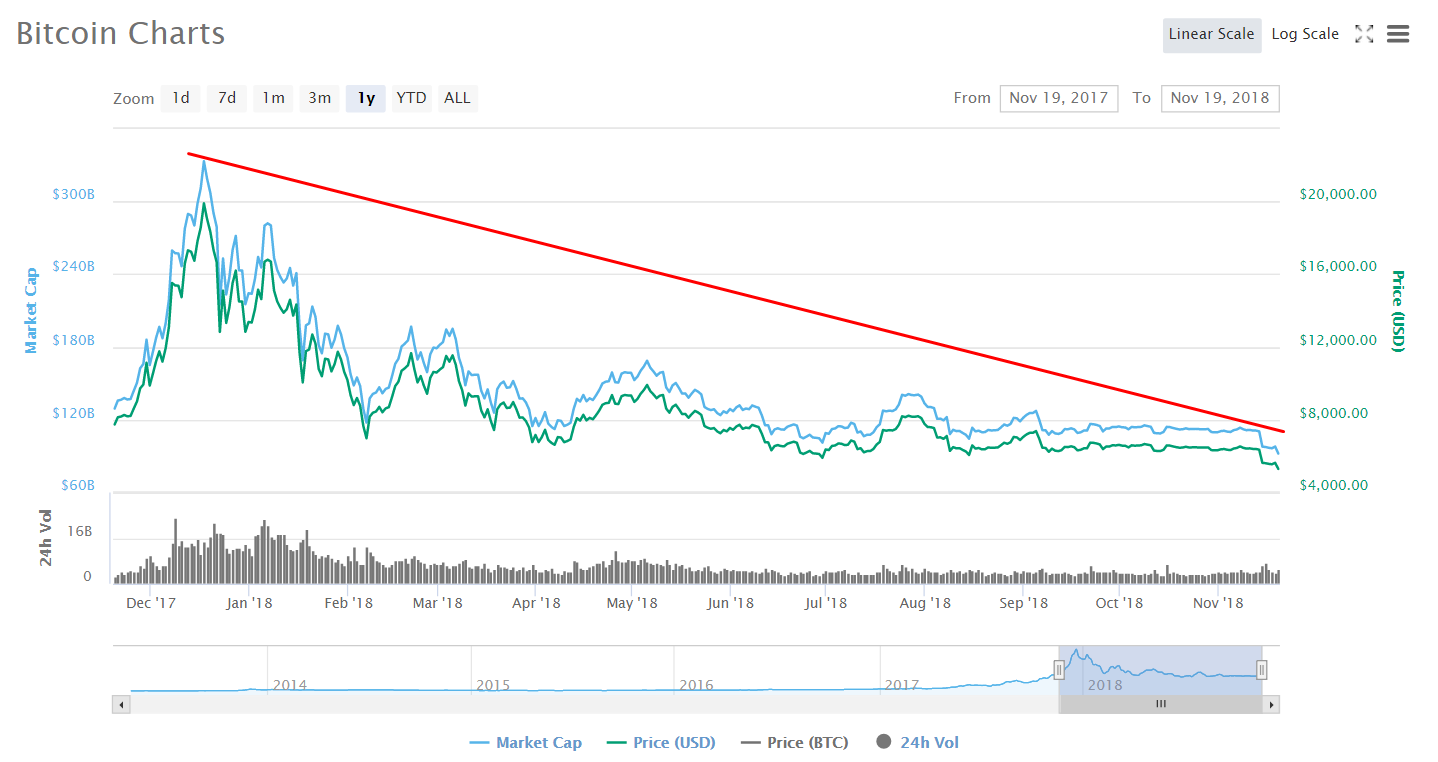Click the 2014 label in navigator
1438x762 pixels.
[x=290, y=685]
